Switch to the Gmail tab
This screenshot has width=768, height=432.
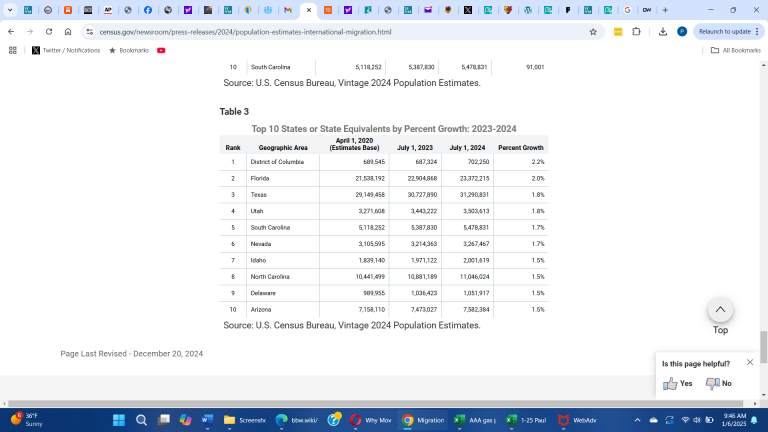click(287, 10)
